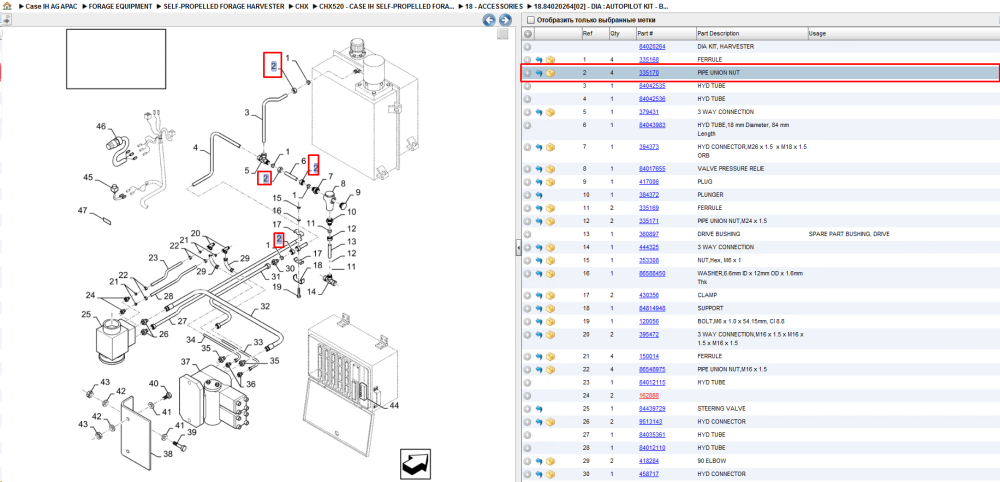The image size is (1000, 482).
Task: Select callout 37 in the diagram
Action: 185,362
